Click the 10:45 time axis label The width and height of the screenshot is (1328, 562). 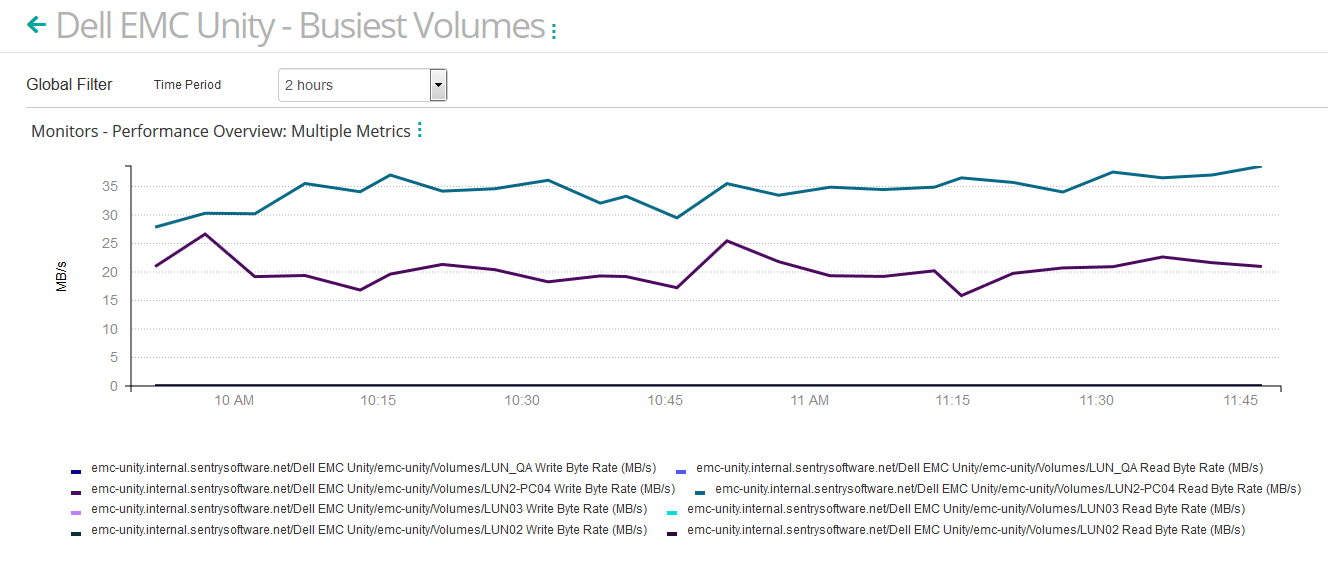pos(665,400)
